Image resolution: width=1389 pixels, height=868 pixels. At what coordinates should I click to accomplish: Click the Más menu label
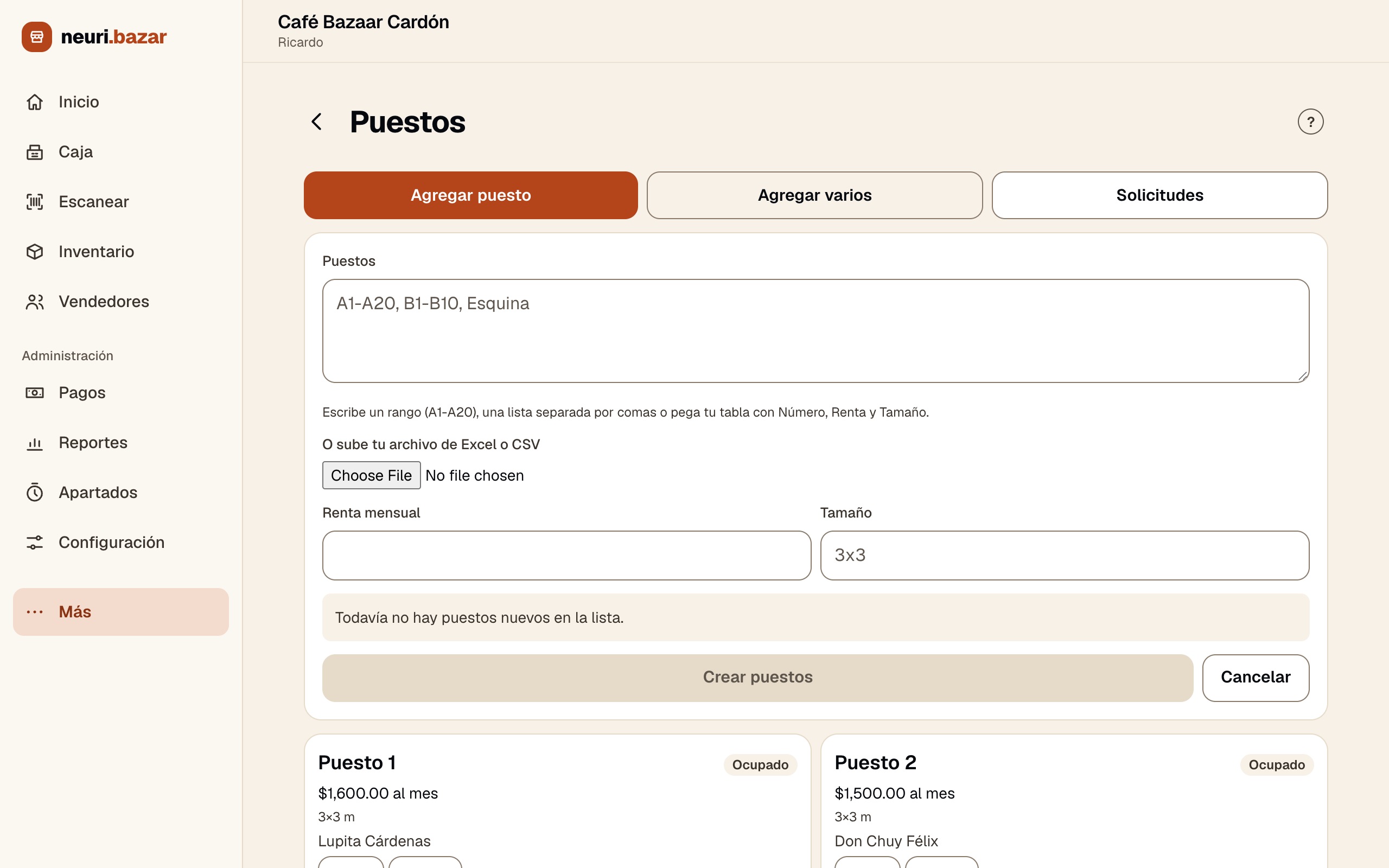[75, 612]
